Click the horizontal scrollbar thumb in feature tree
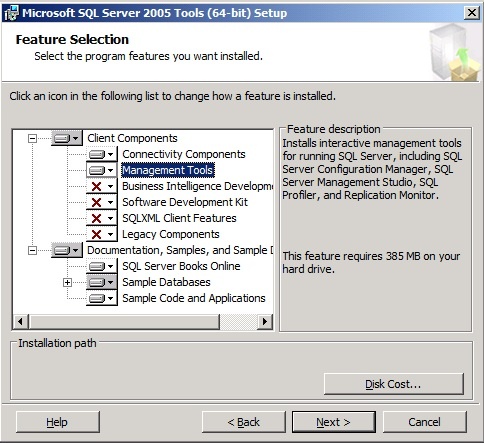 [124, 322]
